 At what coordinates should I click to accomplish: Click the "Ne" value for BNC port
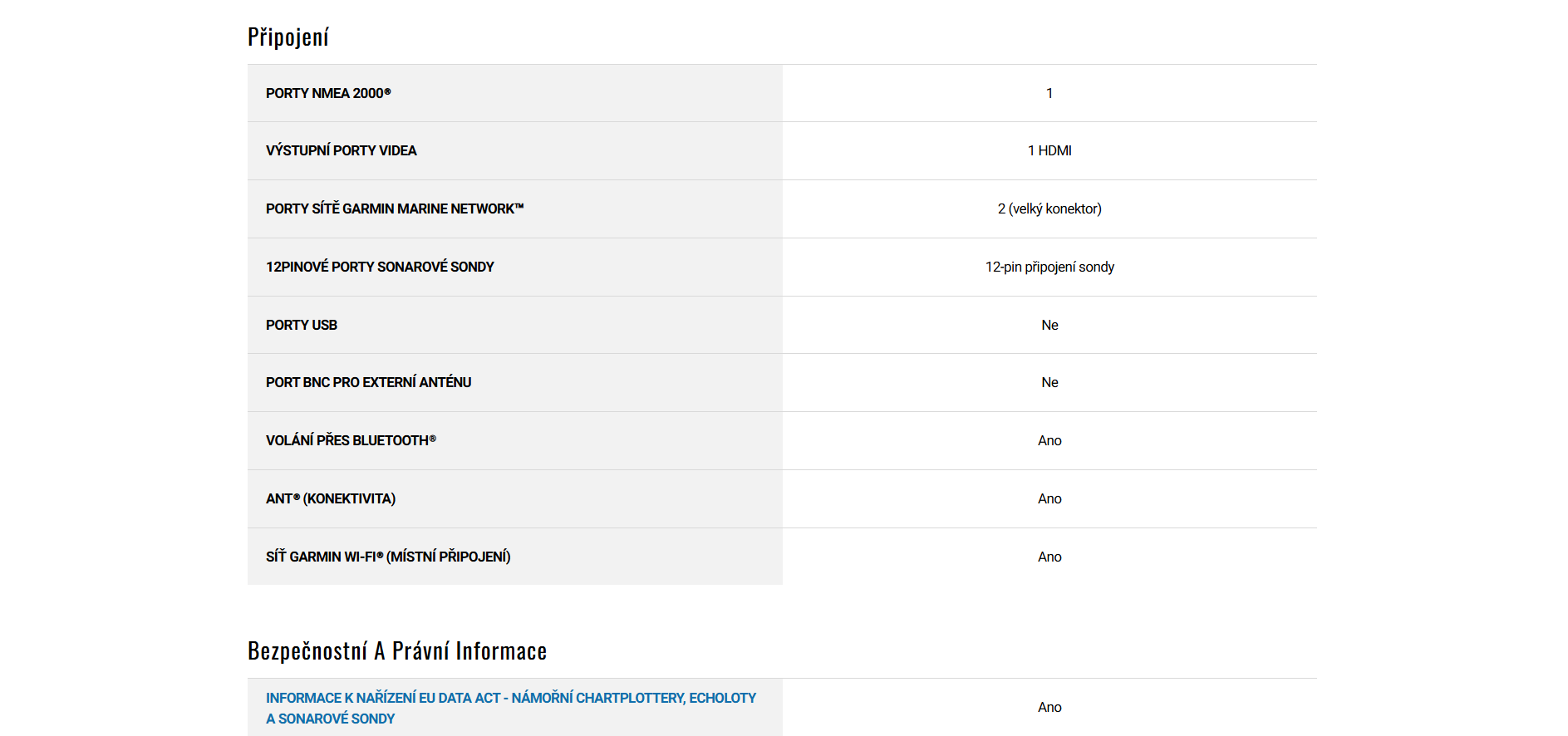point(1049,382)
